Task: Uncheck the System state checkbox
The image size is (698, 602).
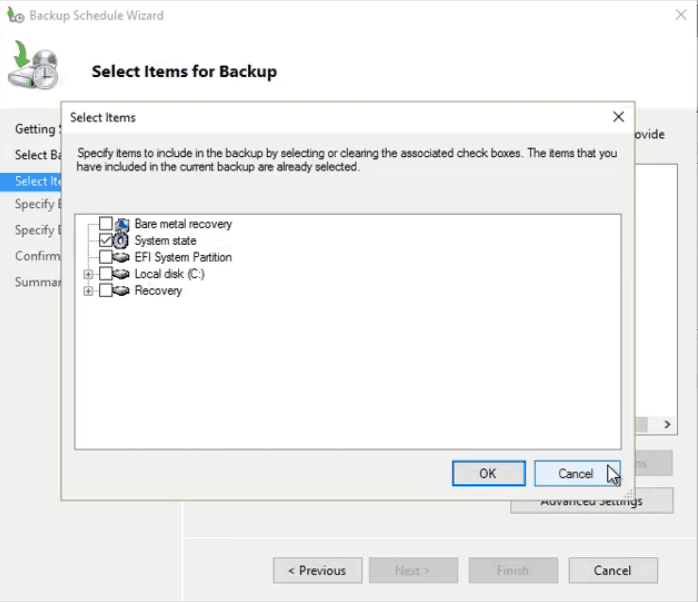Action: click(x=106, y=241)
